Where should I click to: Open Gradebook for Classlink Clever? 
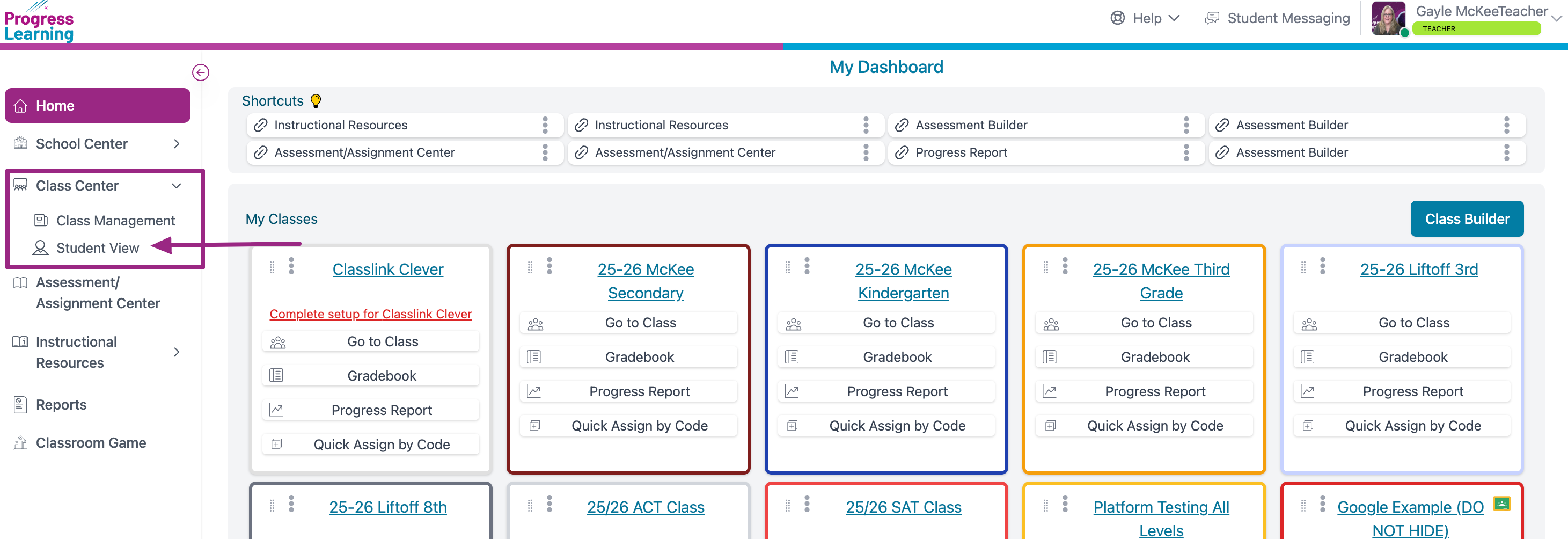click(371, 376)
